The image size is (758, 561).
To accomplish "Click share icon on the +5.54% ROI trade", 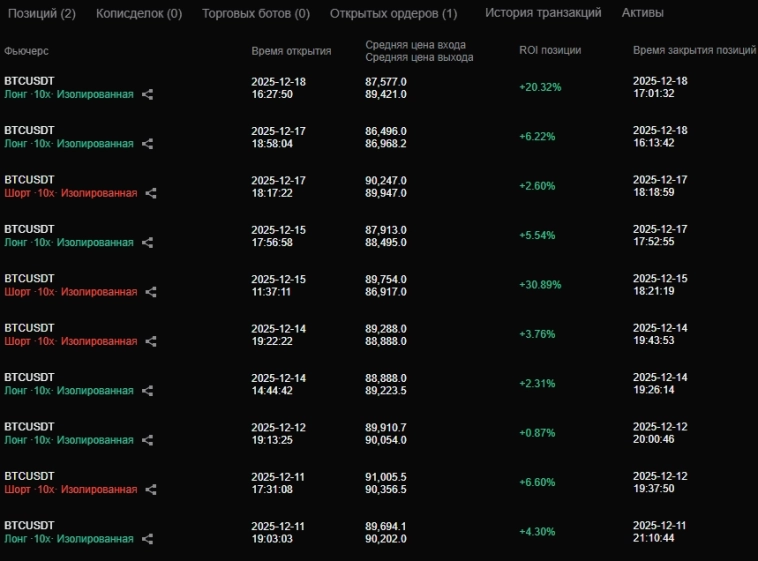I will point(148,243).
